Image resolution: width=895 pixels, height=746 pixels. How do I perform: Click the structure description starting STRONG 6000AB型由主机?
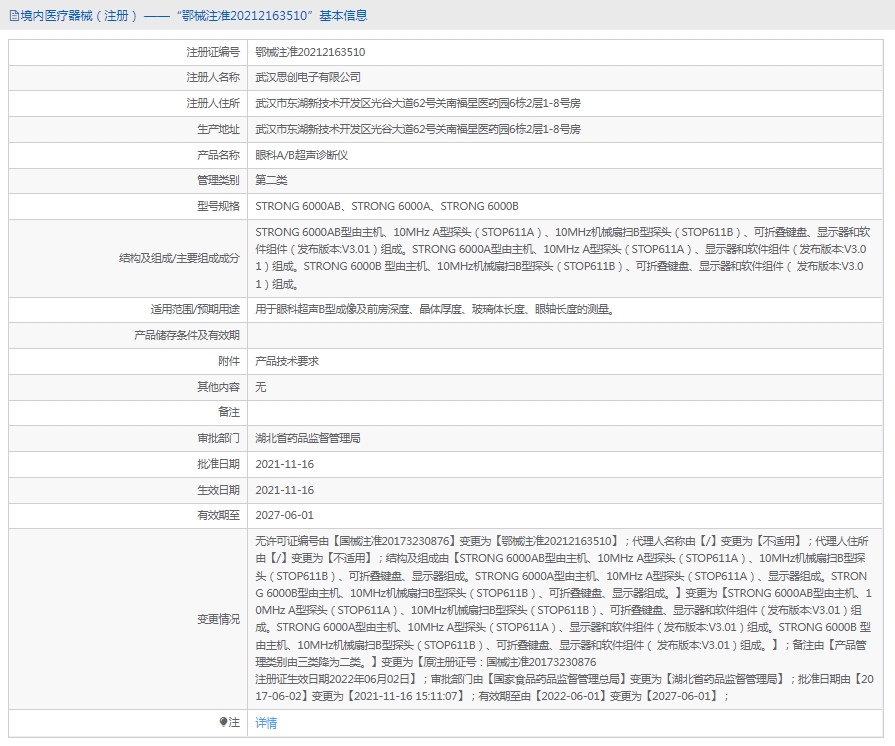[x=563, y=258]
